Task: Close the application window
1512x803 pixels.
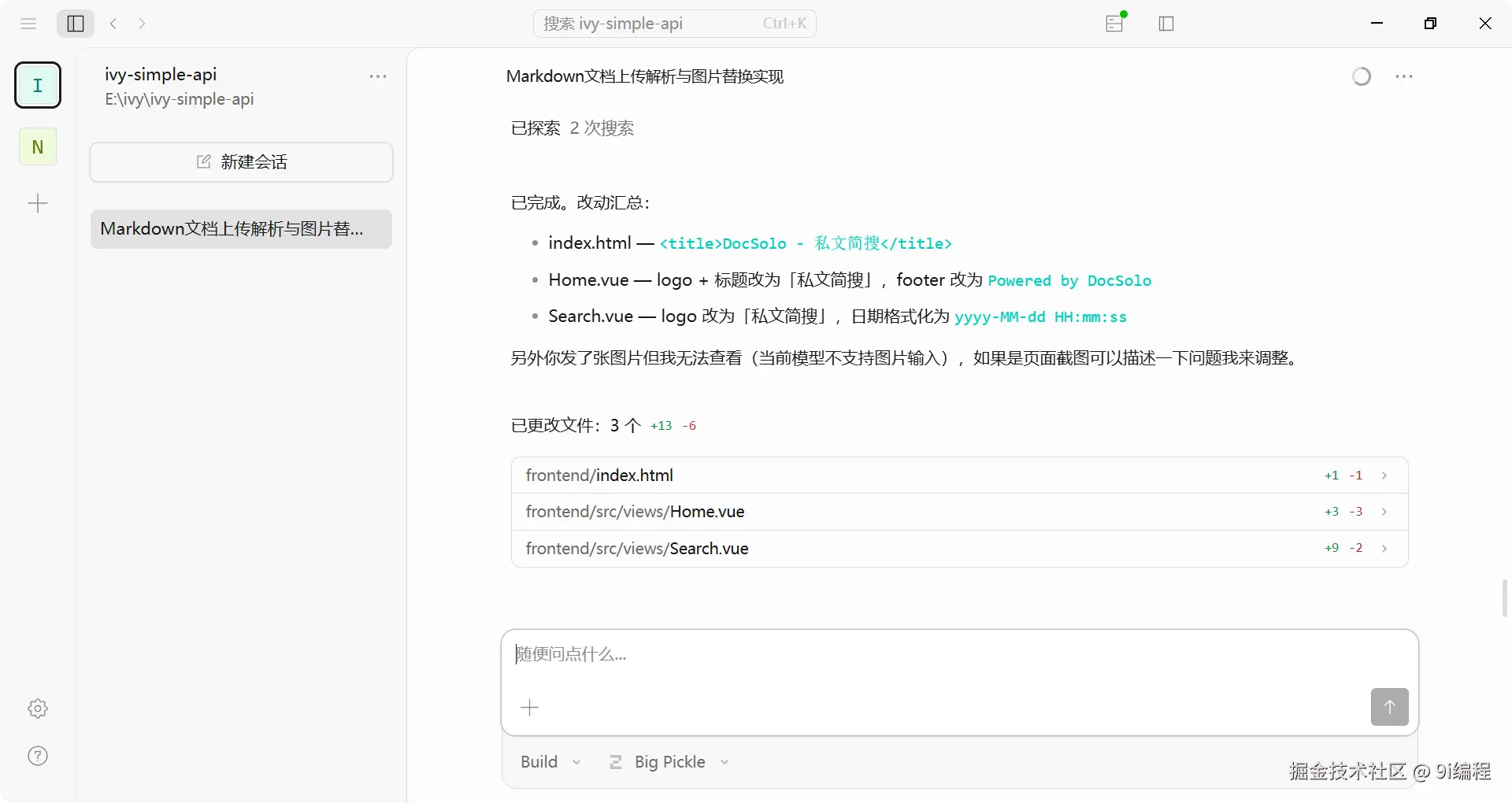Action: coord(1485,24)
